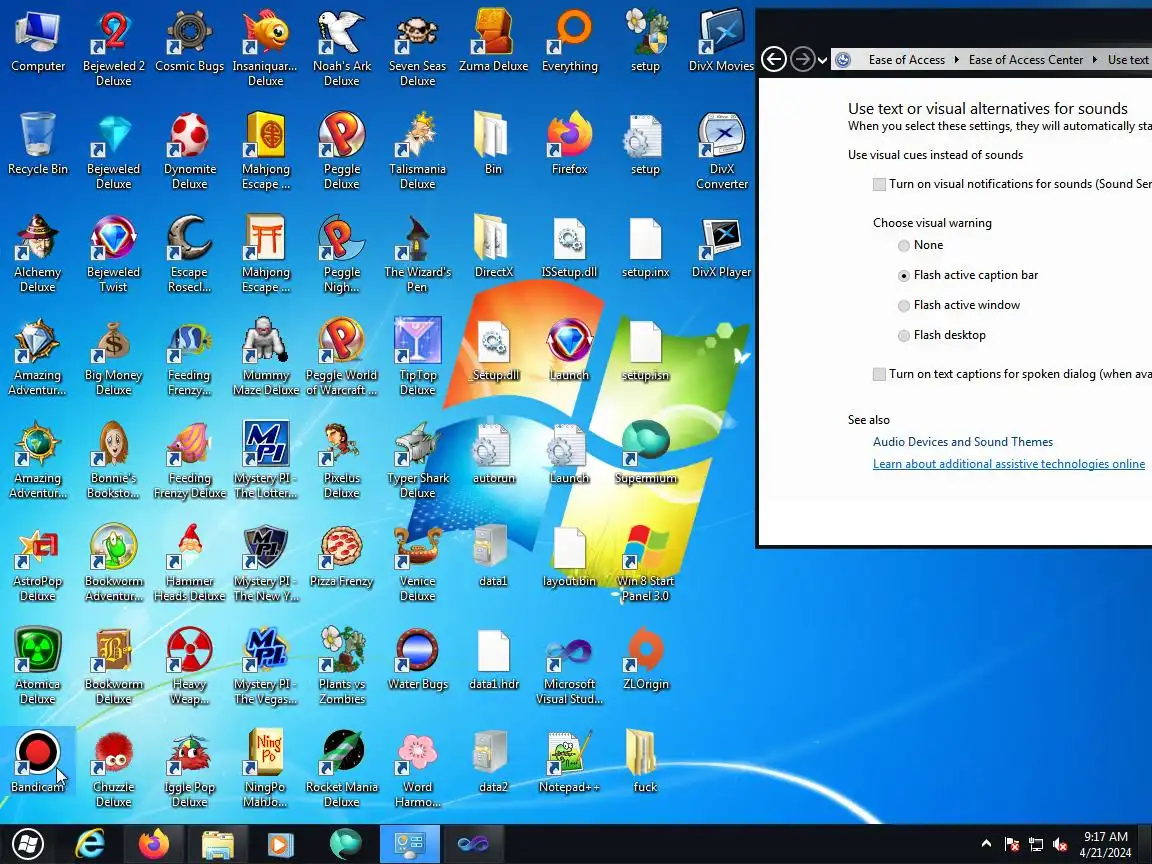Click the Alchemy Deluxe wizard icon
This screenshot has height=864, width=1152.
[37, 253]
